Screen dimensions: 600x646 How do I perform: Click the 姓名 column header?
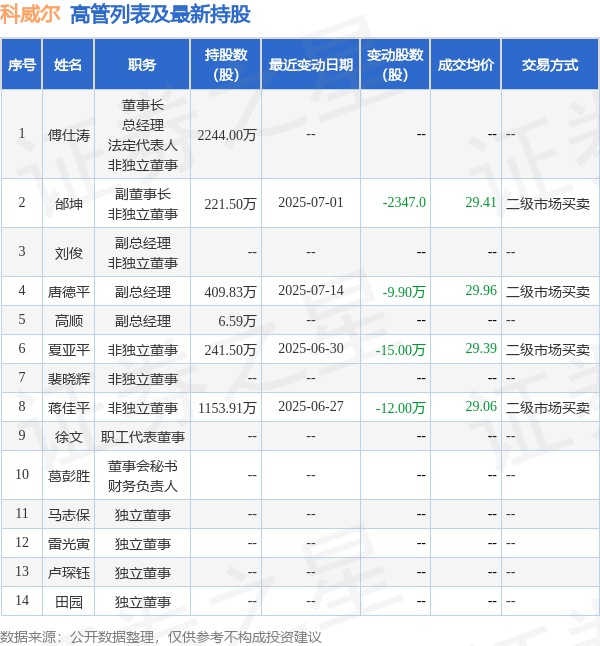pos(68,65)
